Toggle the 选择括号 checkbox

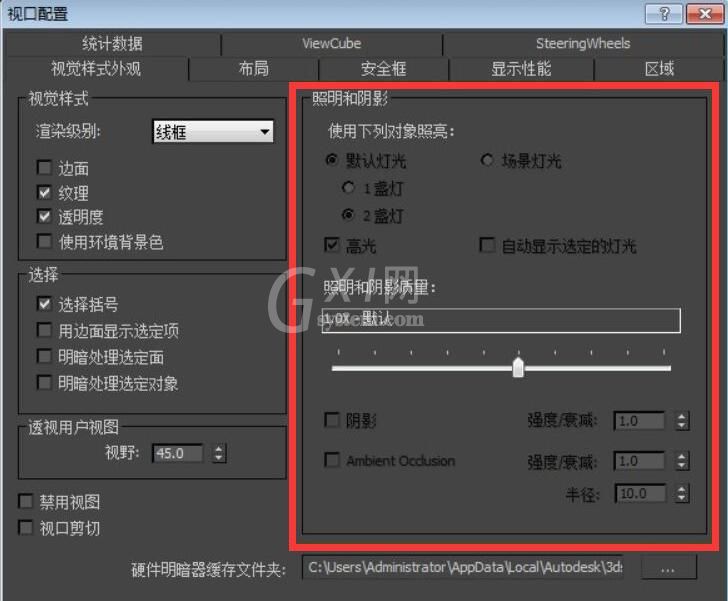click(44, 304)
